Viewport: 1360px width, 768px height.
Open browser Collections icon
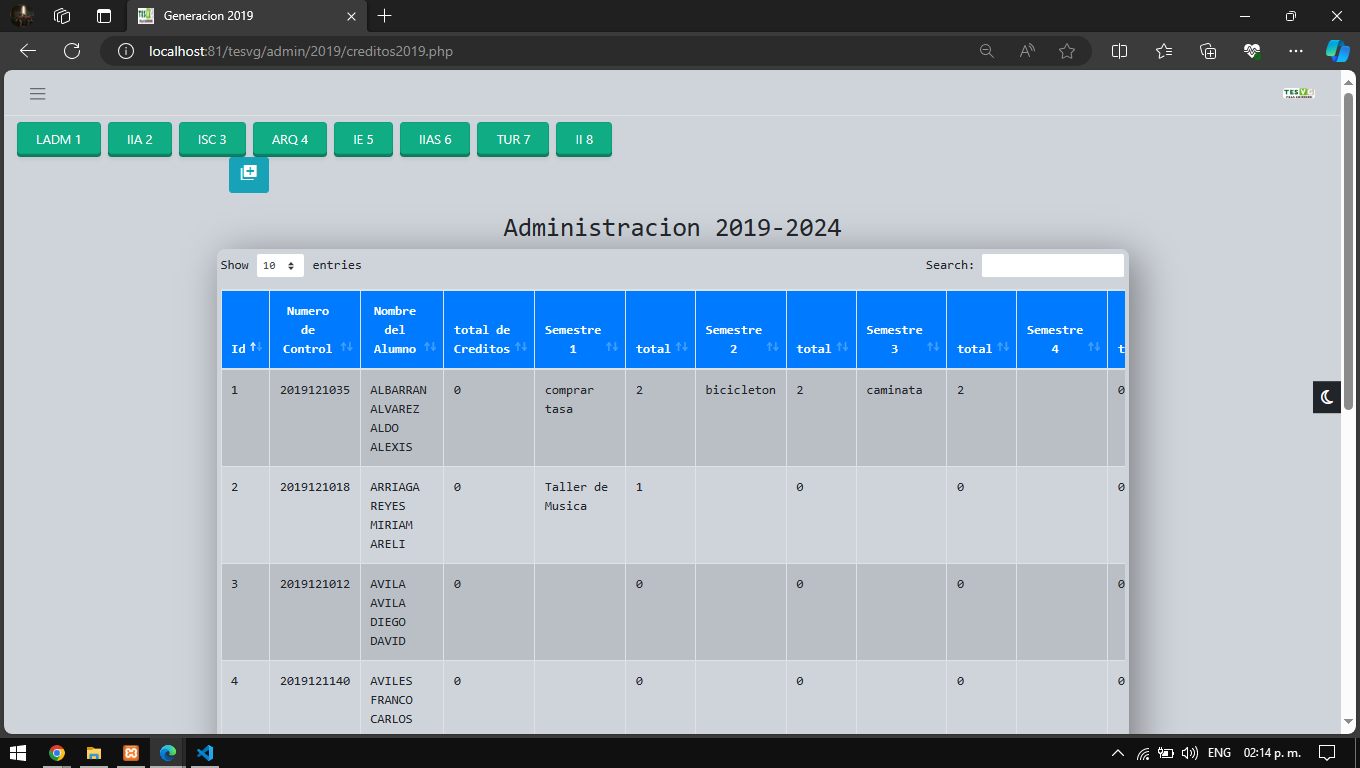coord(1208,51)
